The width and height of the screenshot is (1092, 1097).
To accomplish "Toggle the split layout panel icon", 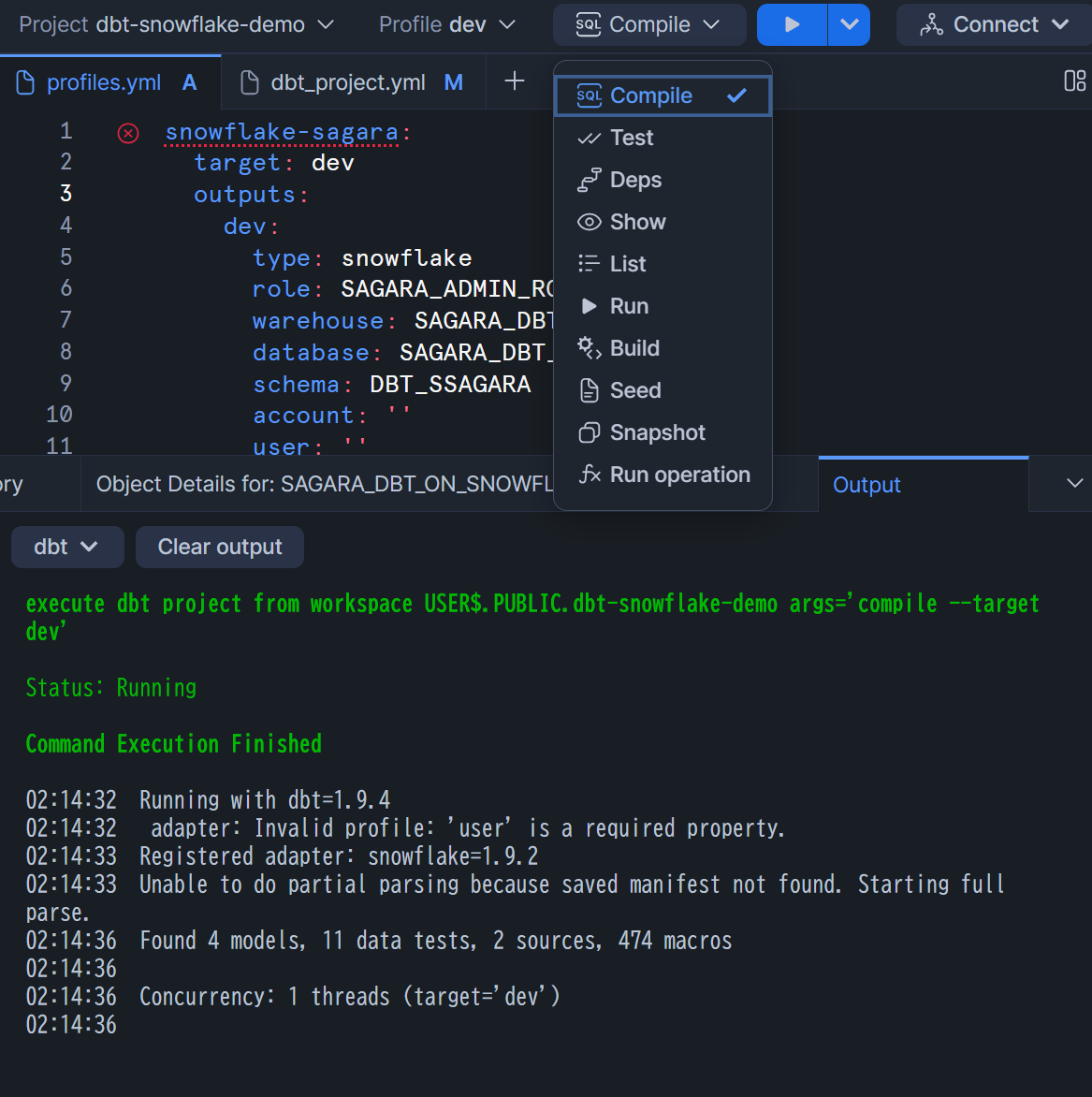I will [x=1074, y=81].
